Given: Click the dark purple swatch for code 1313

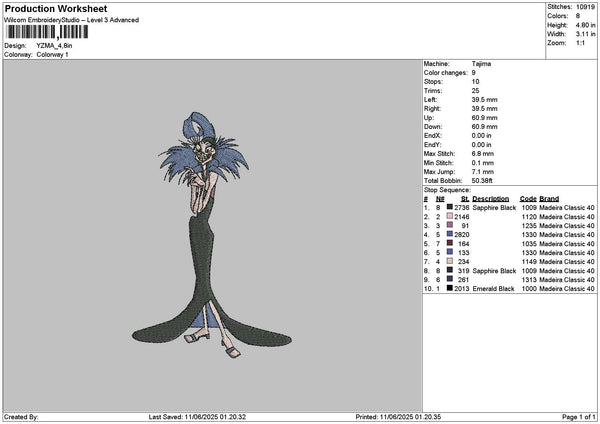Looking at the screenshot, I should [450, 279].
